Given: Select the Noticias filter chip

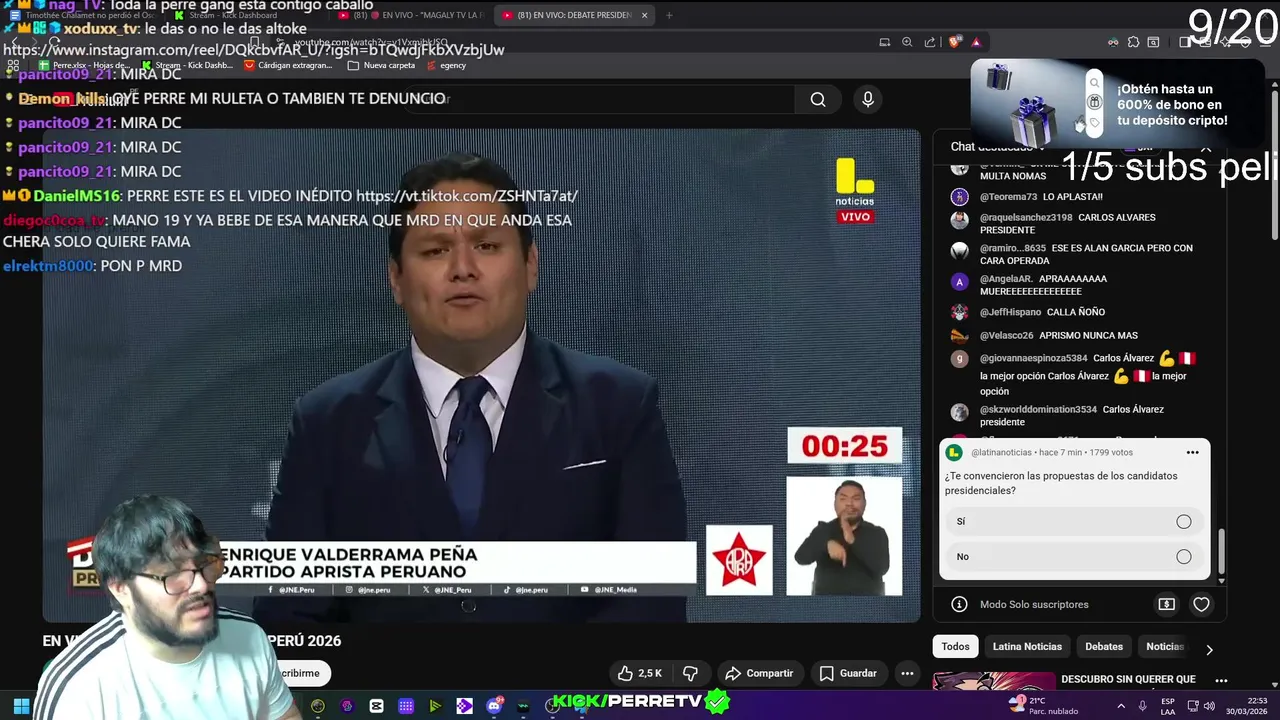Looking at the screenshot, I should coord(1164,647).
